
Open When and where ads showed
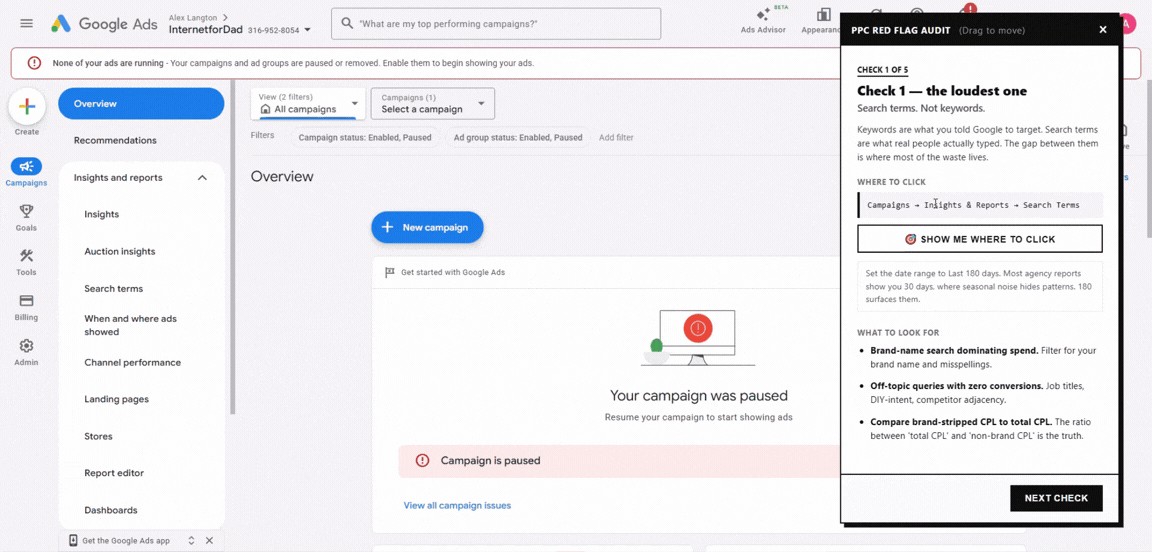pos(131,326)
